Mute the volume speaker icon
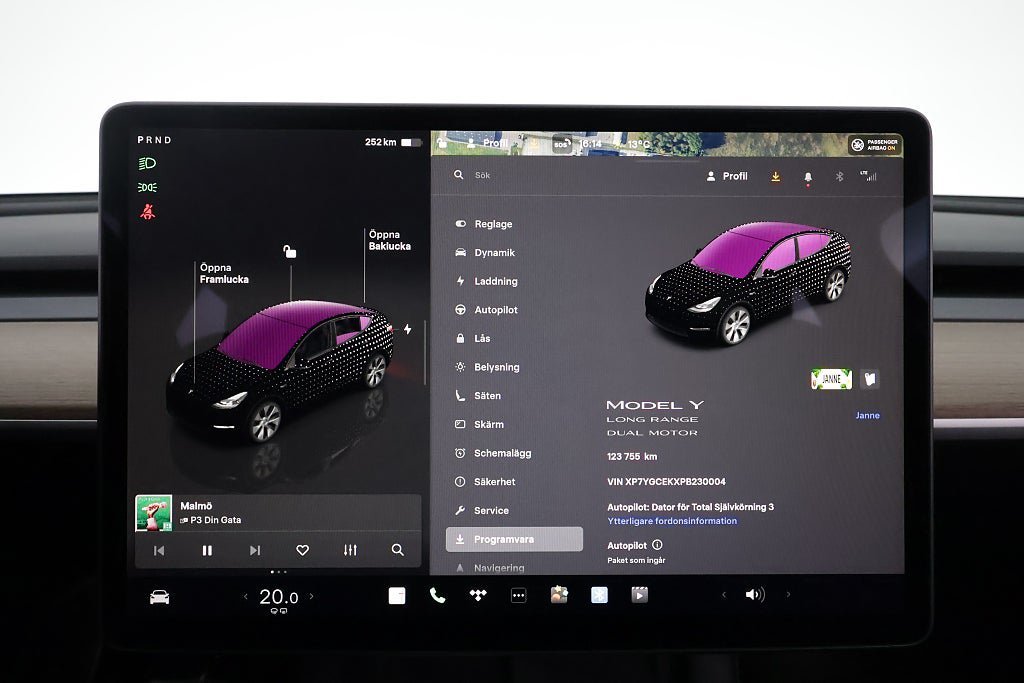1024x683 pixels. pos(754,595)
